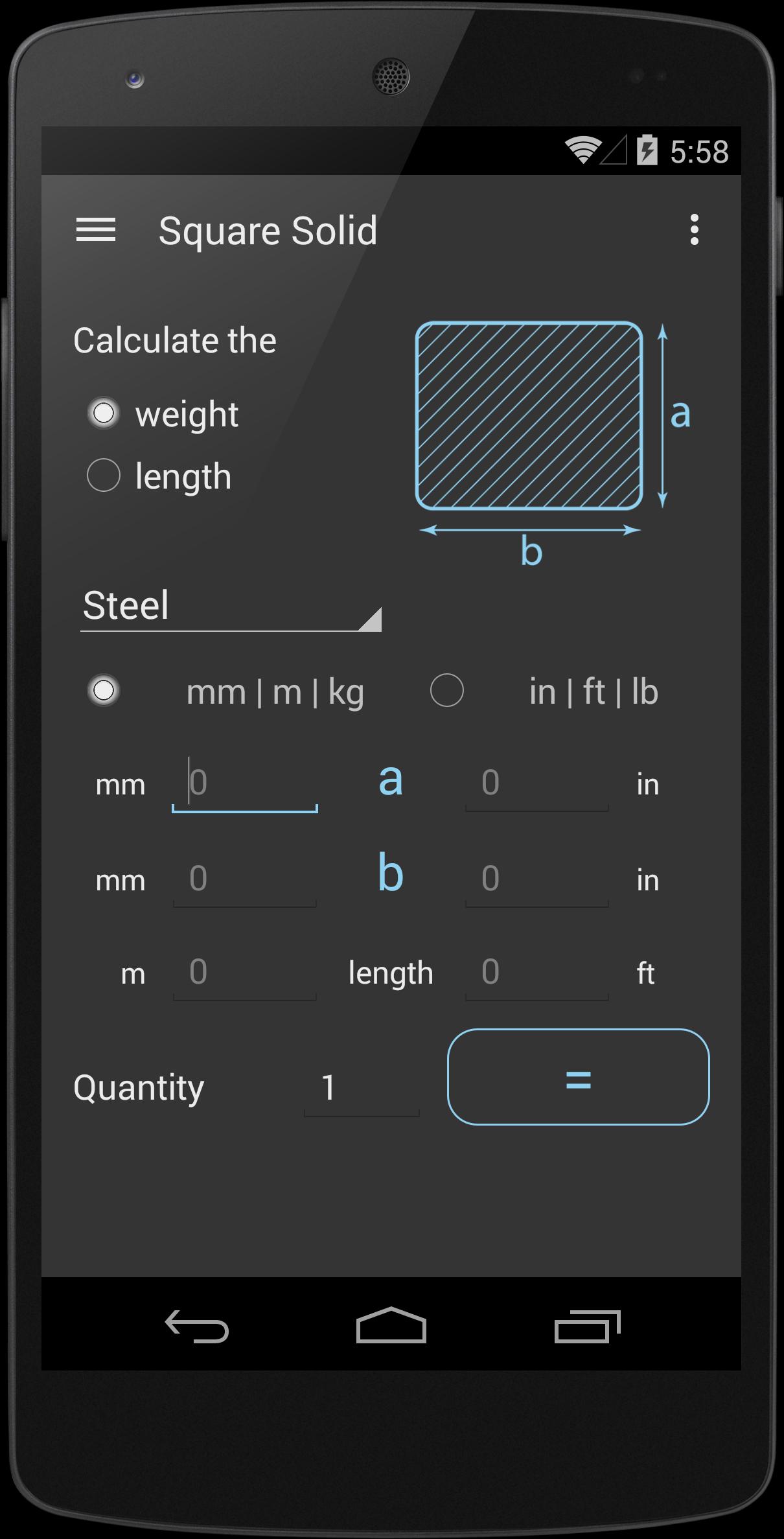Viewport: 784px width, 1539px height.
Task: Choose metric mm | m | kg units
Action: 104,691
